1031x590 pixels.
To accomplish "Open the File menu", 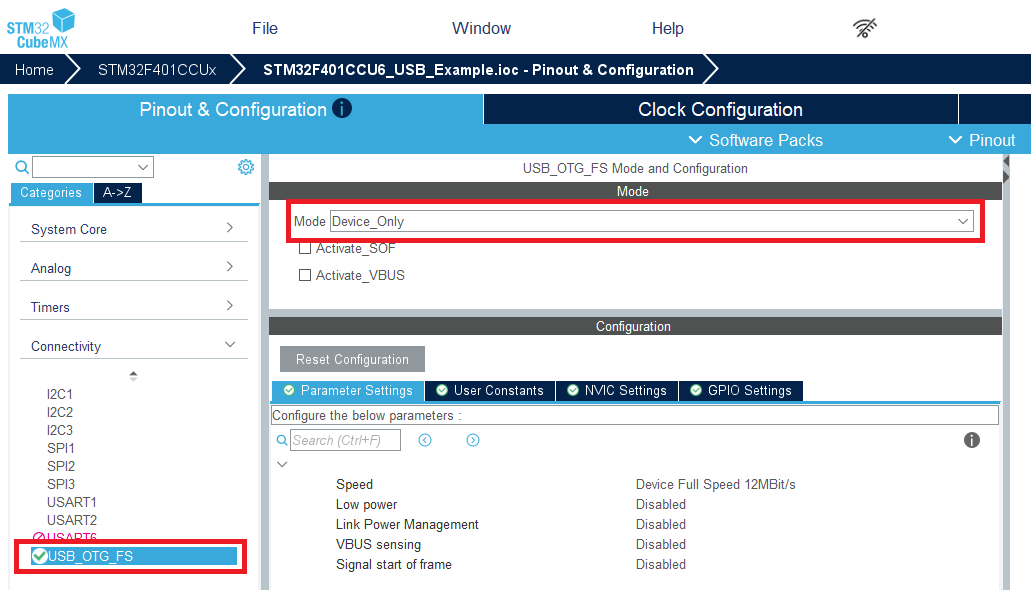I will click(x=265, y=28).
